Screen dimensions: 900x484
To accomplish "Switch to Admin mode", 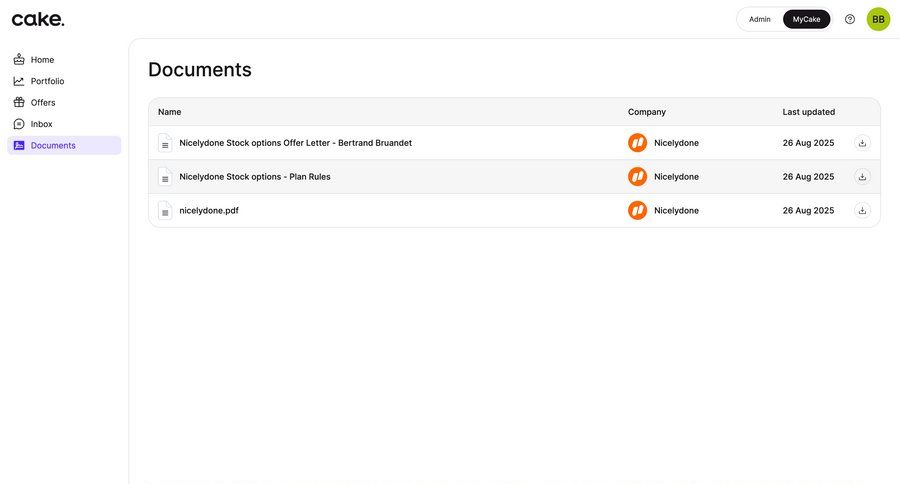I will [760, 19].
